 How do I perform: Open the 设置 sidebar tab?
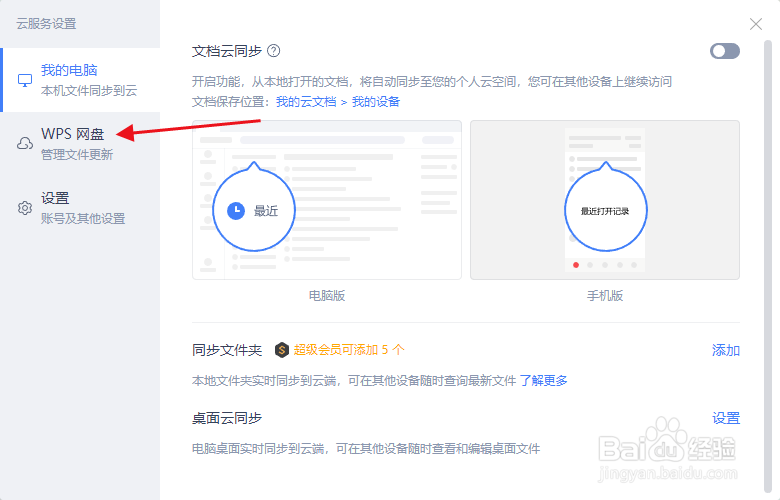pos(80,207)
